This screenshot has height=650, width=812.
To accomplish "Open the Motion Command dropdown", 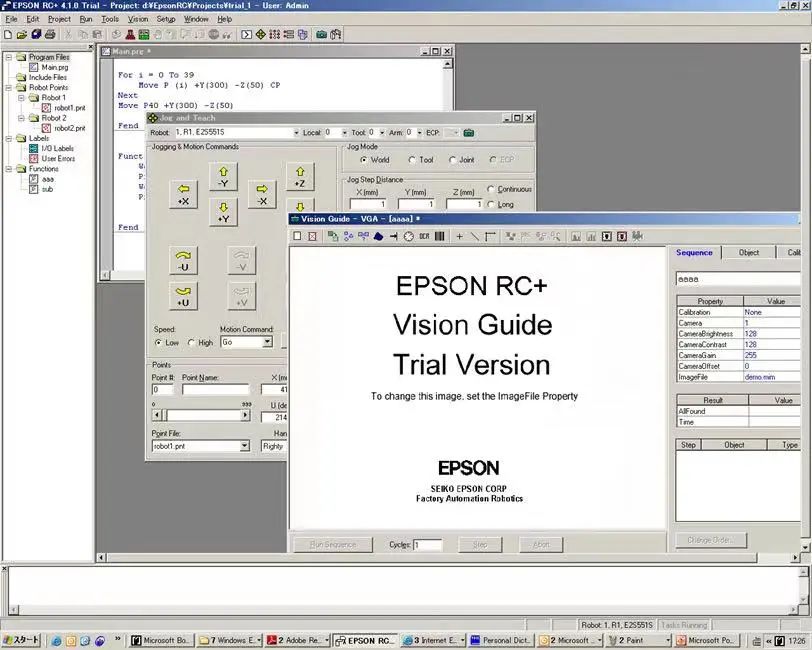I will coord(267,342).
